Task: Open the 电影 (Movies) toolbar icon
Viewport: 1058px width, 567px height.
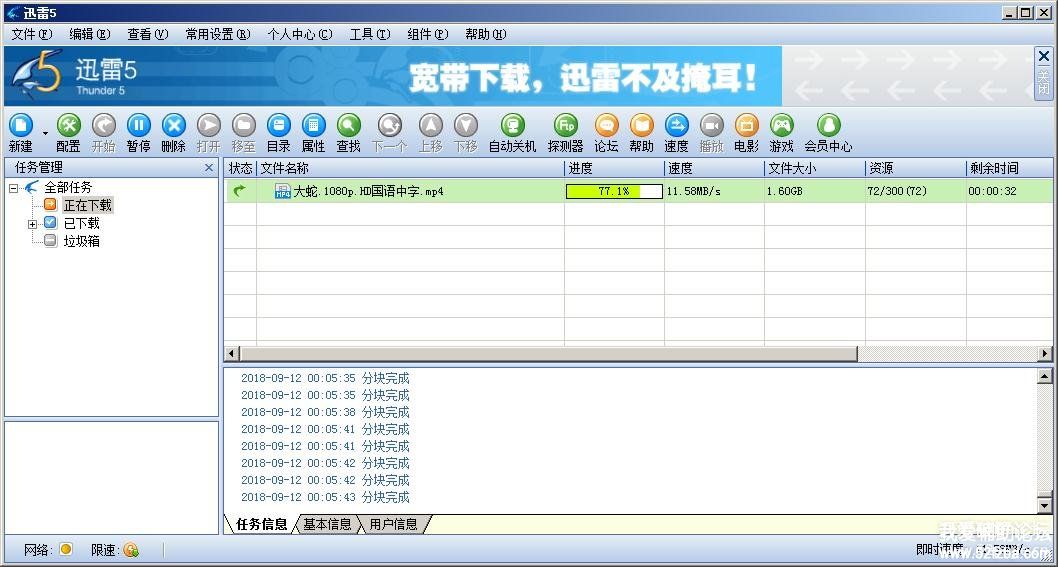Action: pyautogui.click(x=746, y=126)
